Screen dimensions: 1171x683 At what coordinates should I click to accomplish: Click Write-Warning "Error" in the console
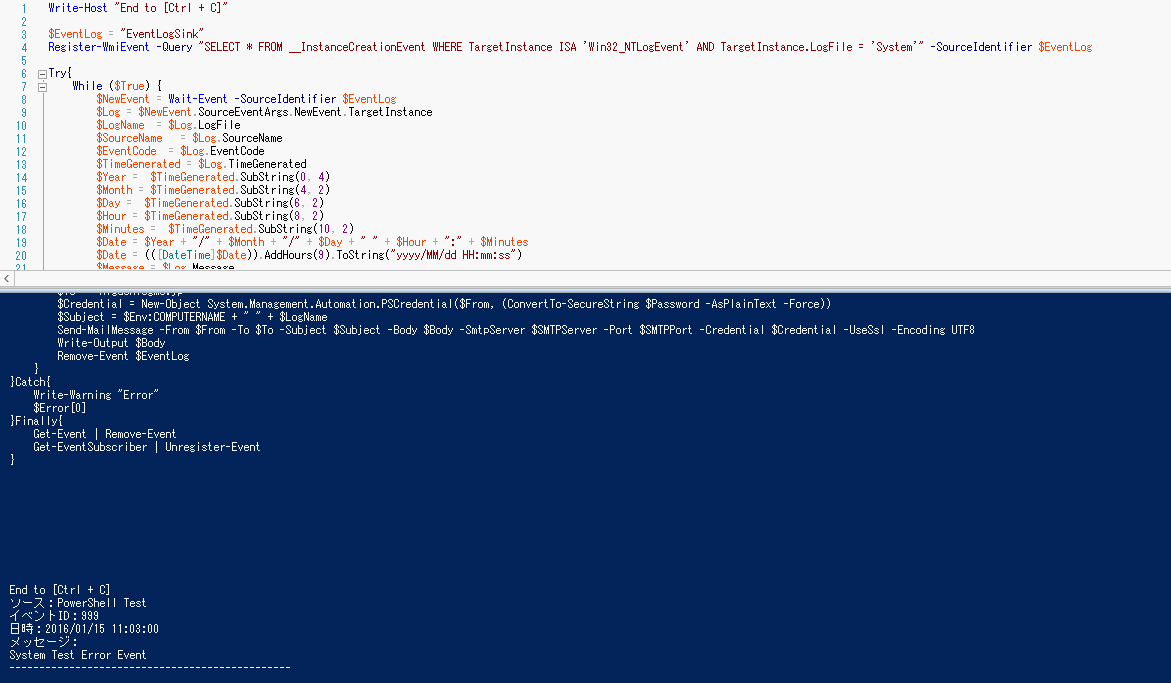point(96,395)
